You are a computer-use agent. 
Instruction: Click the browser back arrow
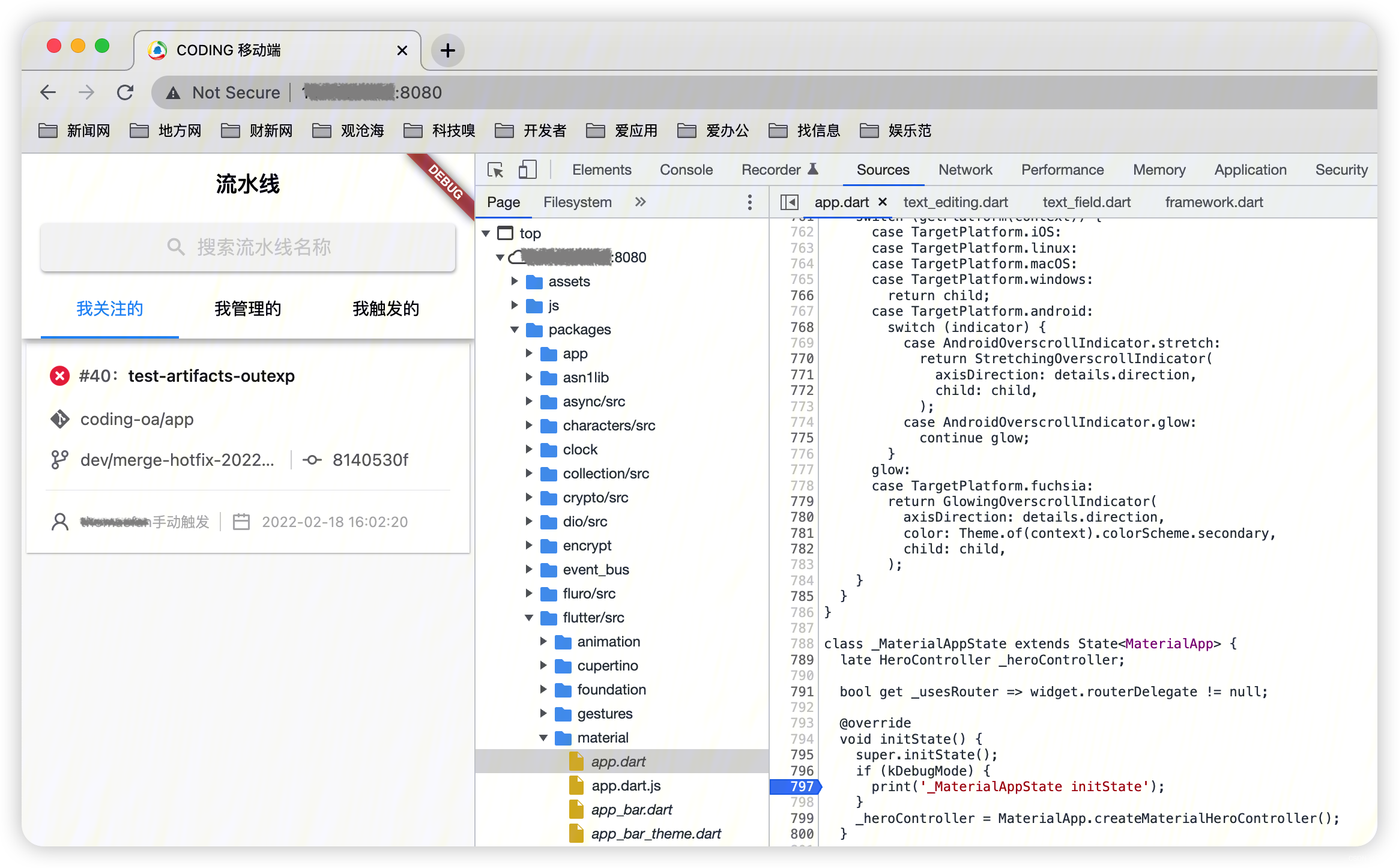(x=48, y=92)
